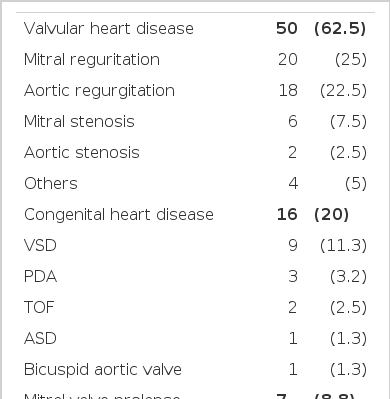Image resolution: width=390 pixels, height=399 pixels.
Task: Click the VSD row label
Action: [x=40, y=245]
